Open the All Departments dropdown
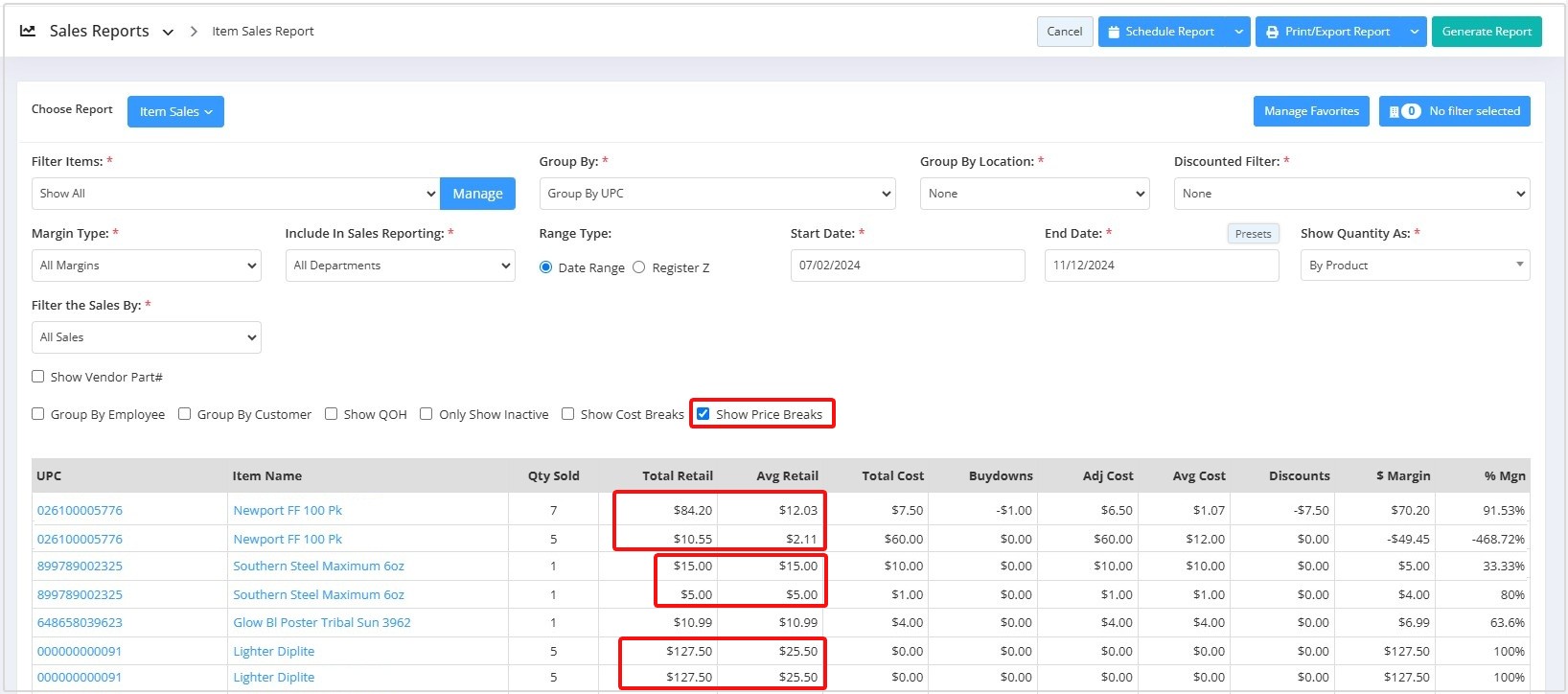This screenshot has width=1568, height=694. point(400,266)
